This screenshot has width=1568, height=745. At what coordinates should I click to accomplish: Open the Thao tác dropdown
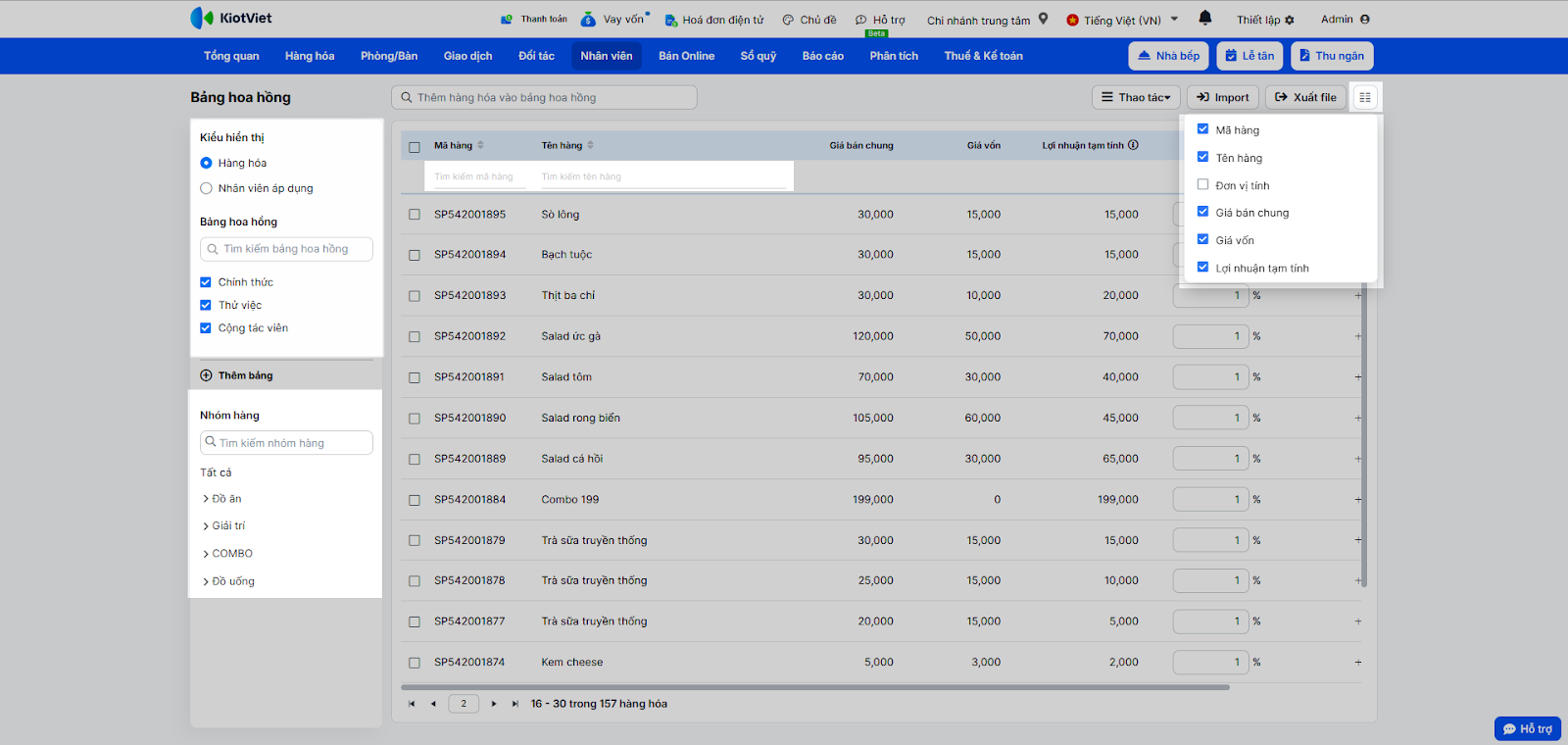pyautogui.click(x=1135, y=97)
